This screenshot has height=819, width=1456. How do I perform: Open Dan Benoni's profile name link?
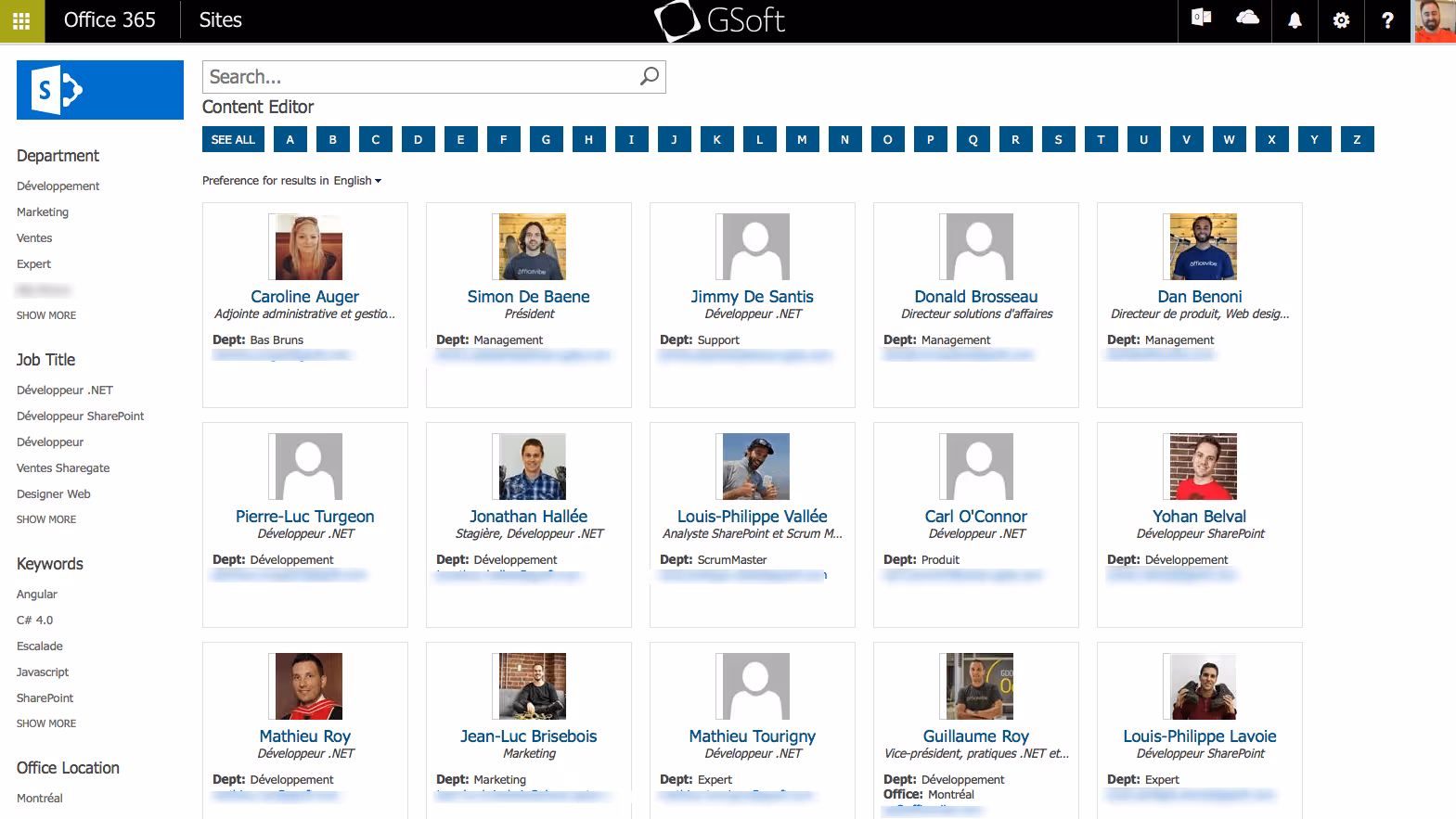(x=1200, y=297)
